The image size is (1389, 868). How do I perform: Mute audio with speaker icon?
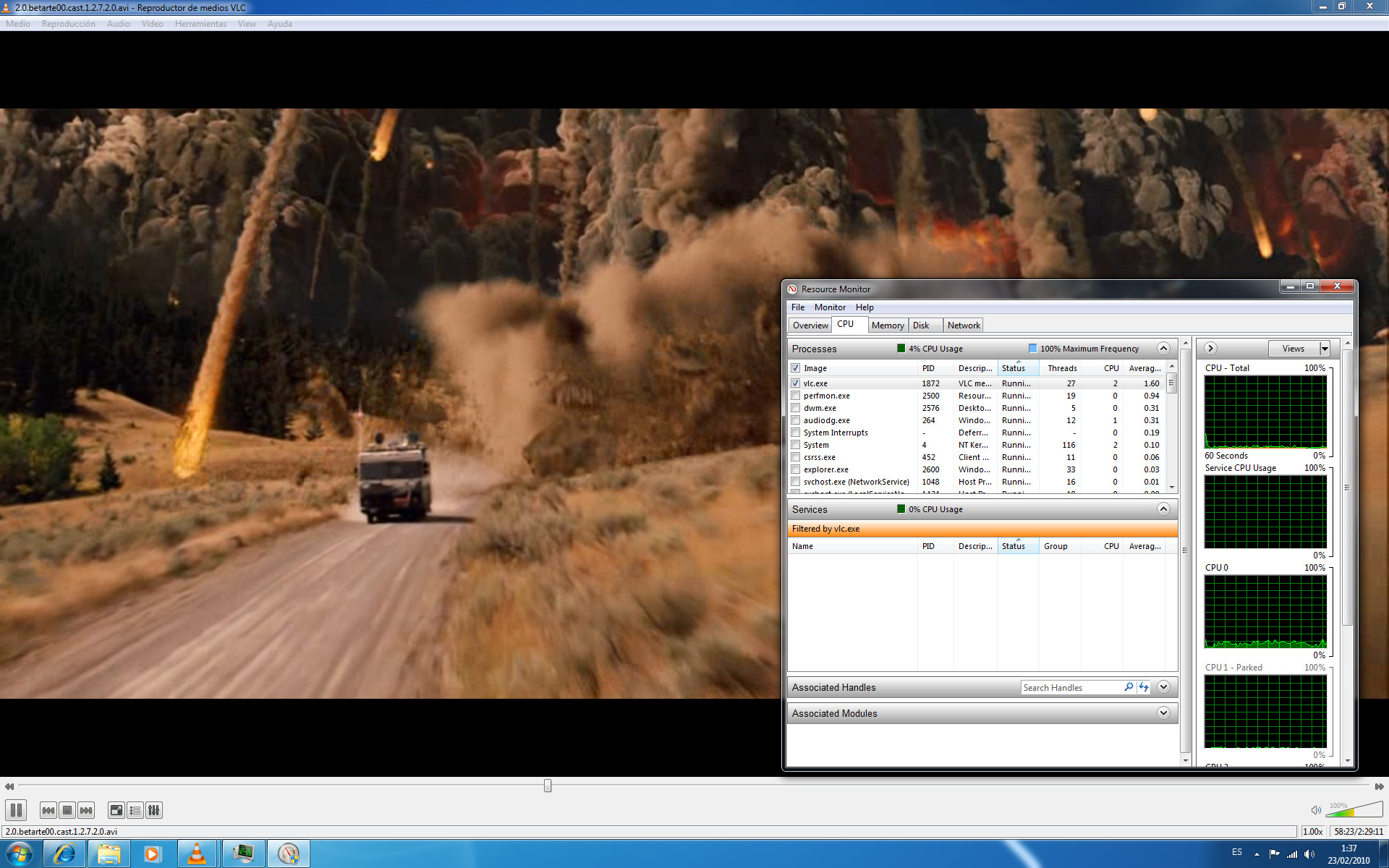1316,810
